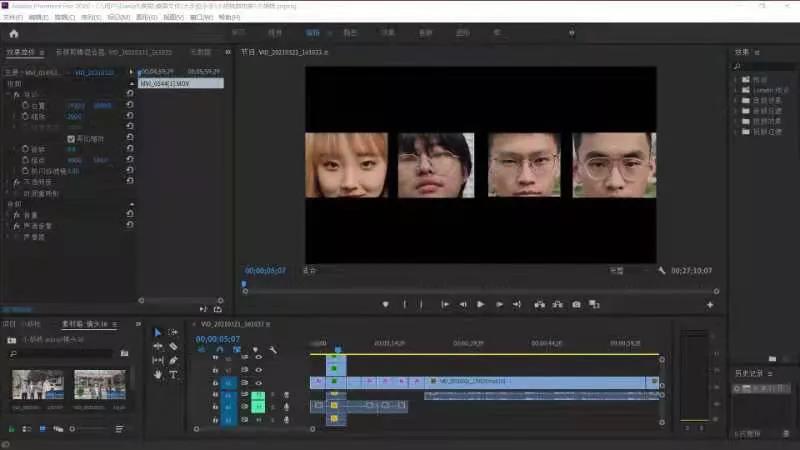Activate the Type text tool
Screen dimensions: 800x450
coord(173,374)
